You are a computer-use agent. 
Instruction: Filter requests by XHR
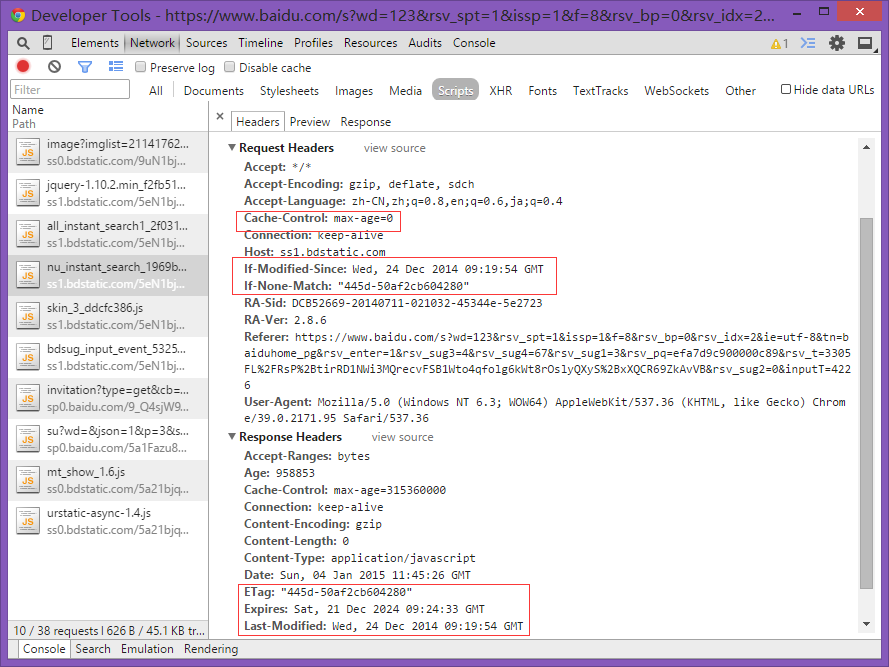[501, 91]
